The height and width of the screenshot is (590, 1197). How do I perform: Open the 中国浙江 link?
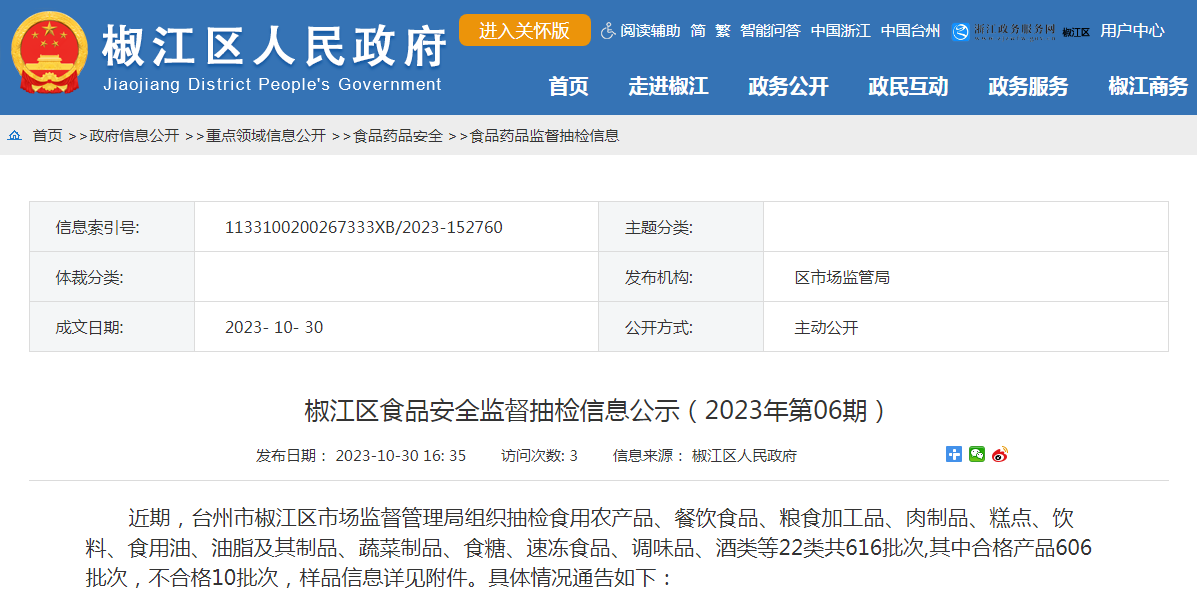pos(840,31)
